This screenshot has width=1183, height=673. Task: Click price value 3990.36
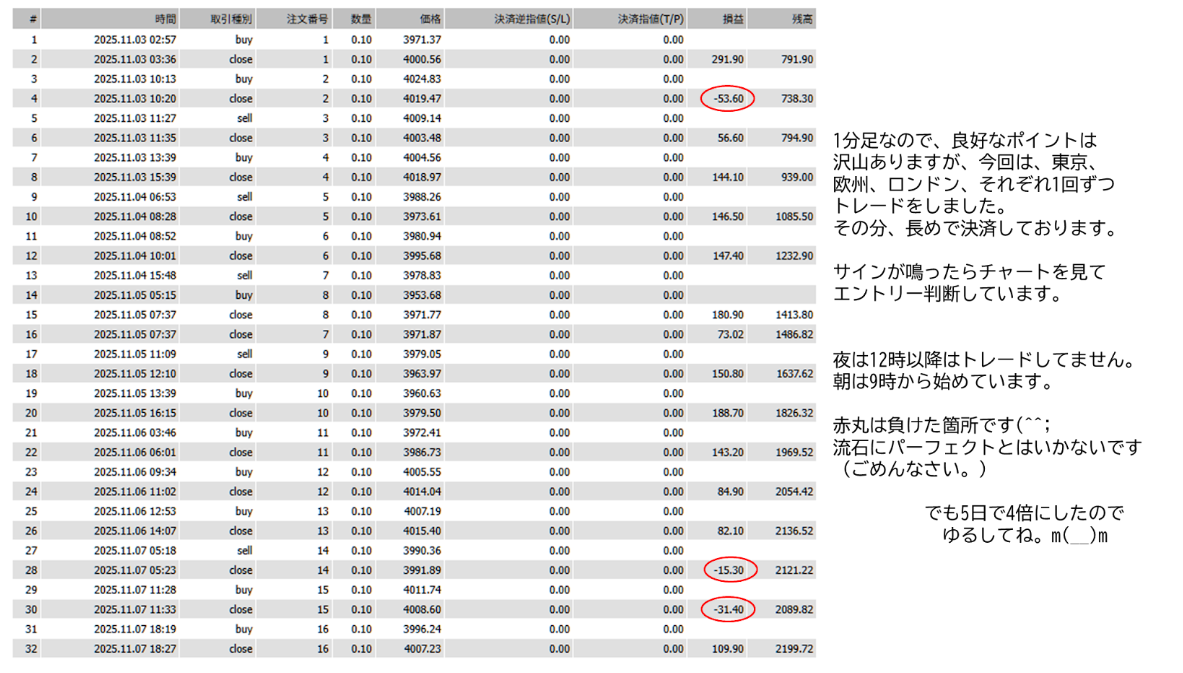click(422, 550)
